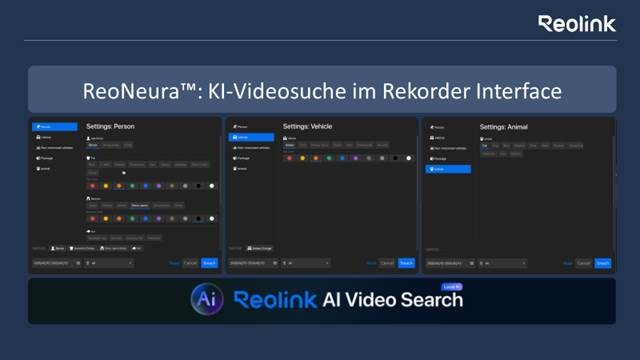The image size is (640, 360).
Task: Click highlighted Animal item in Settings: Animal sidebar
Action: click(448, 169)
